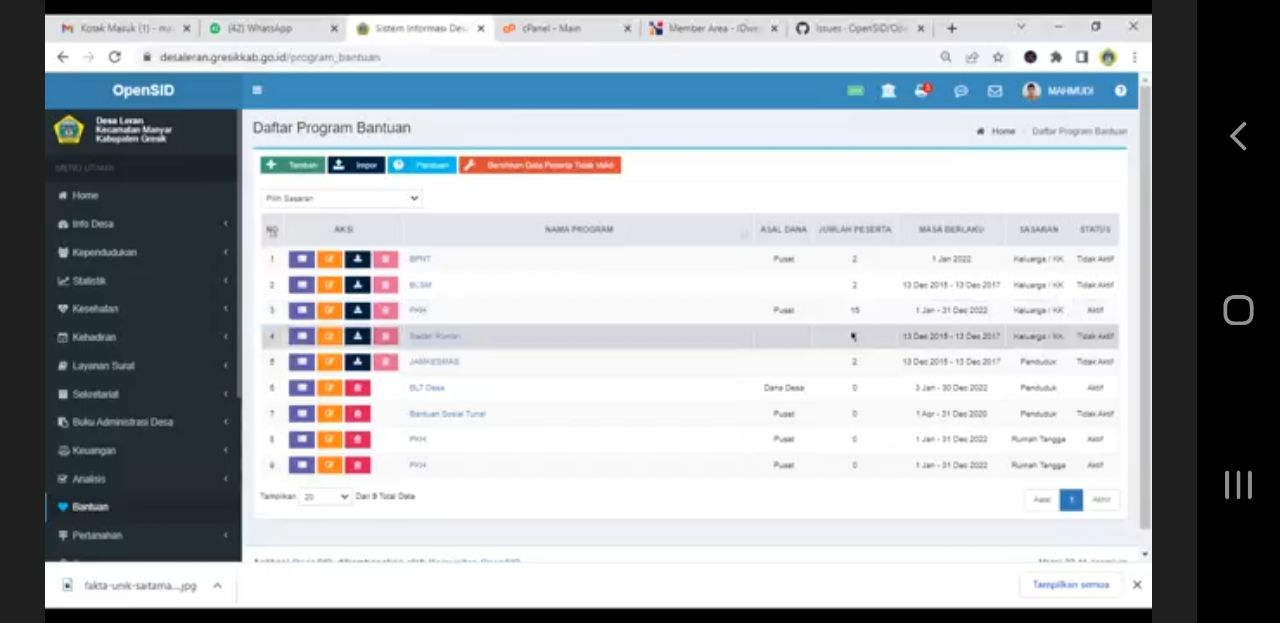
Task: Click the Tambah button
Action: 292,165
